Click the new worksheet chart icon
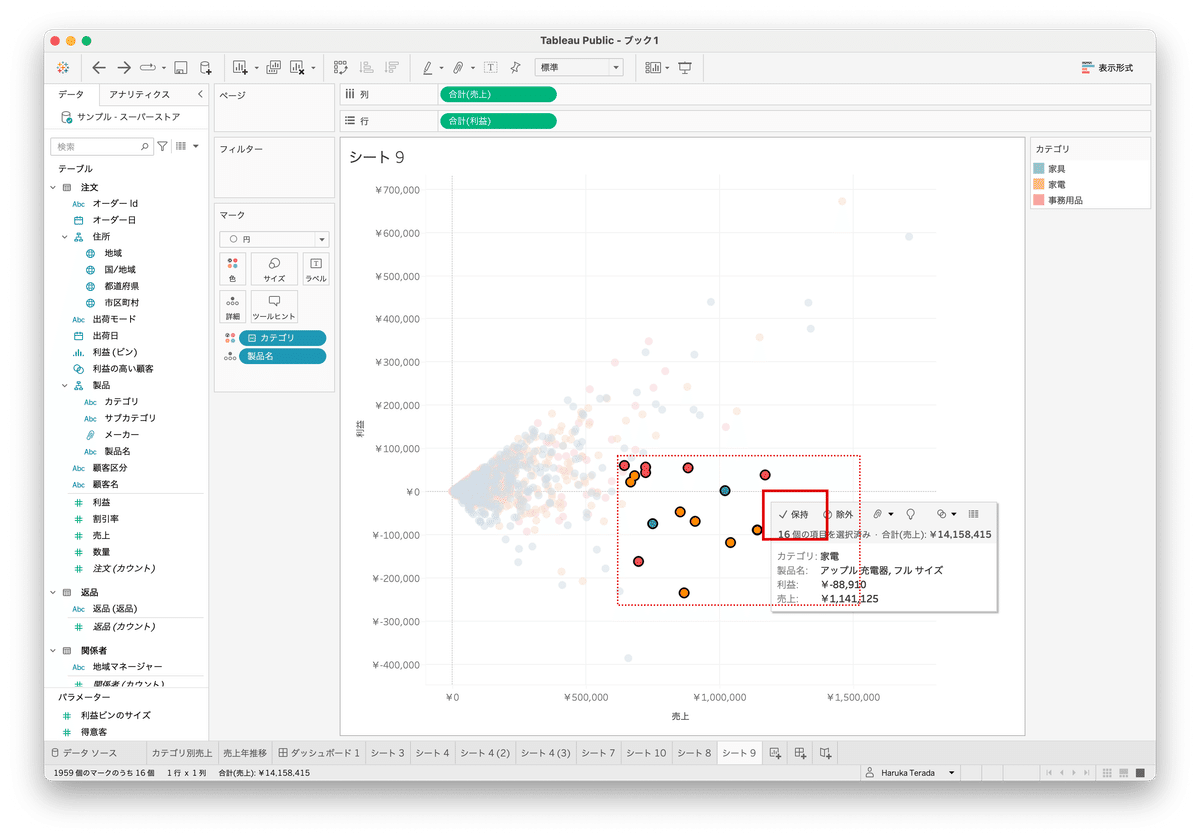1200x839 pixels. point(240,68)
